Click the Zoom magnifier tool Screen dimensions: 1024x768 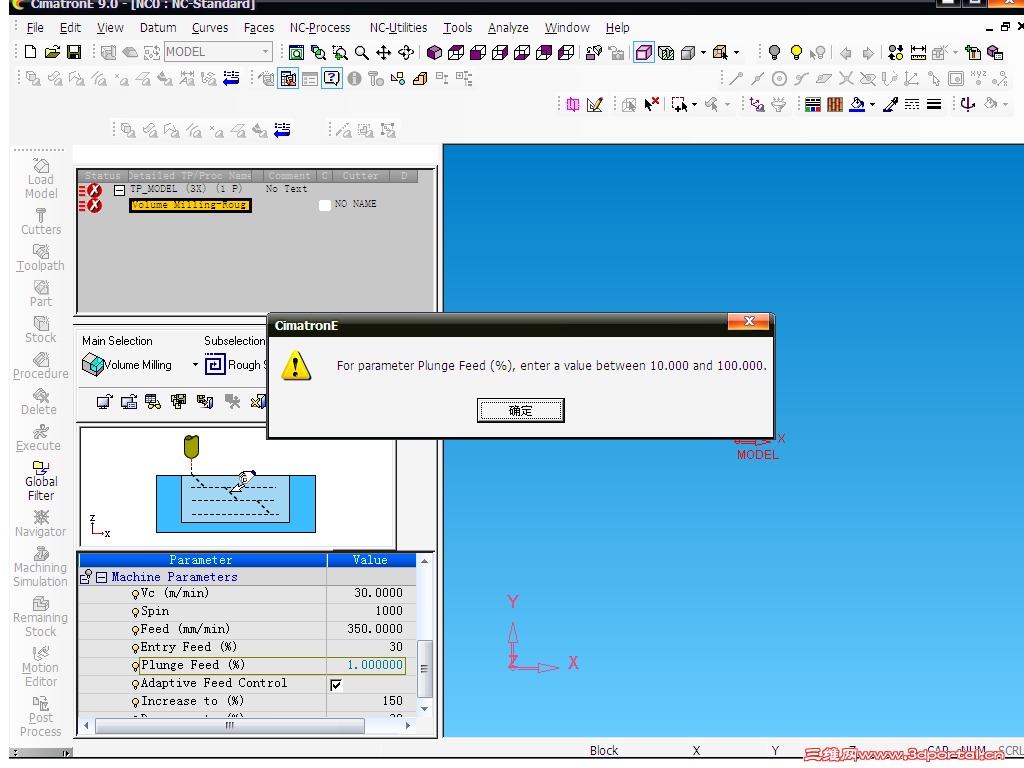362,53
